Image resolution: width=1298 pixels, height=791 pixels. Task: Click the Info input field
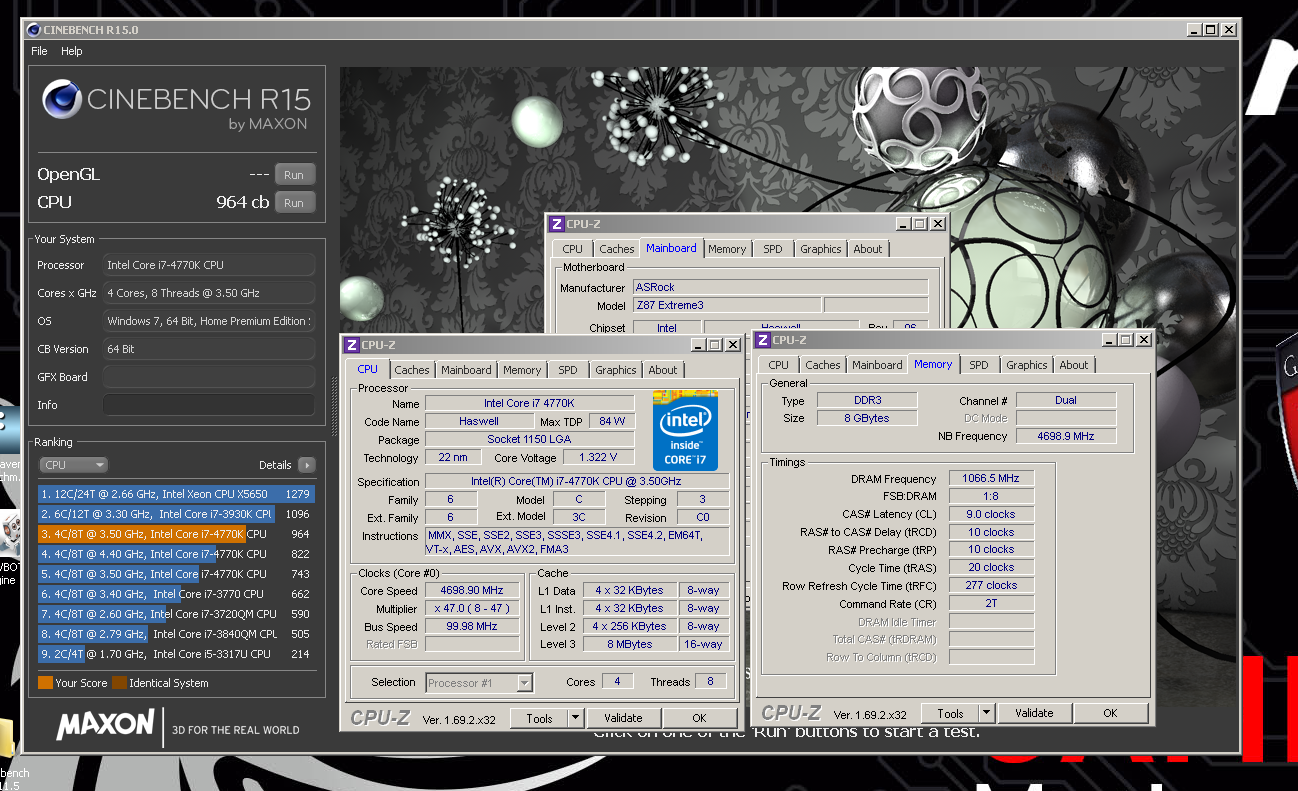tap(208, 405)
